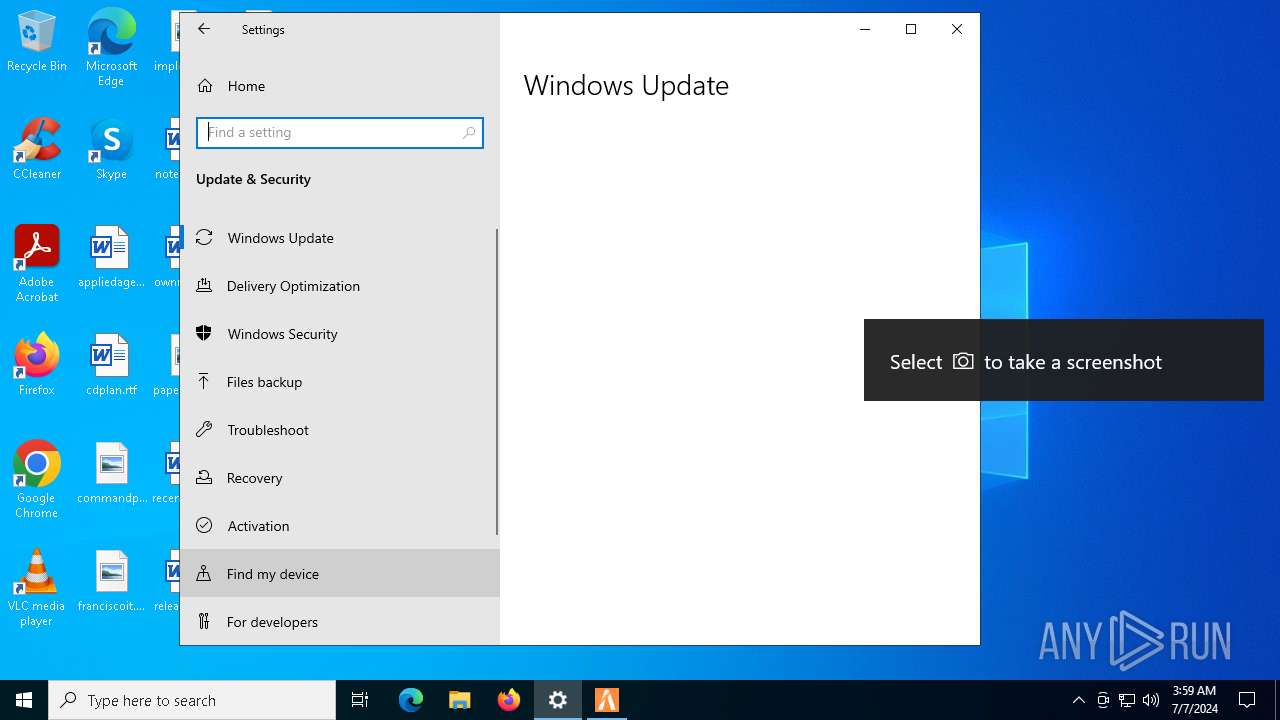
Task: Launch CCleaner from desktop
Action: tap(37, 150)
